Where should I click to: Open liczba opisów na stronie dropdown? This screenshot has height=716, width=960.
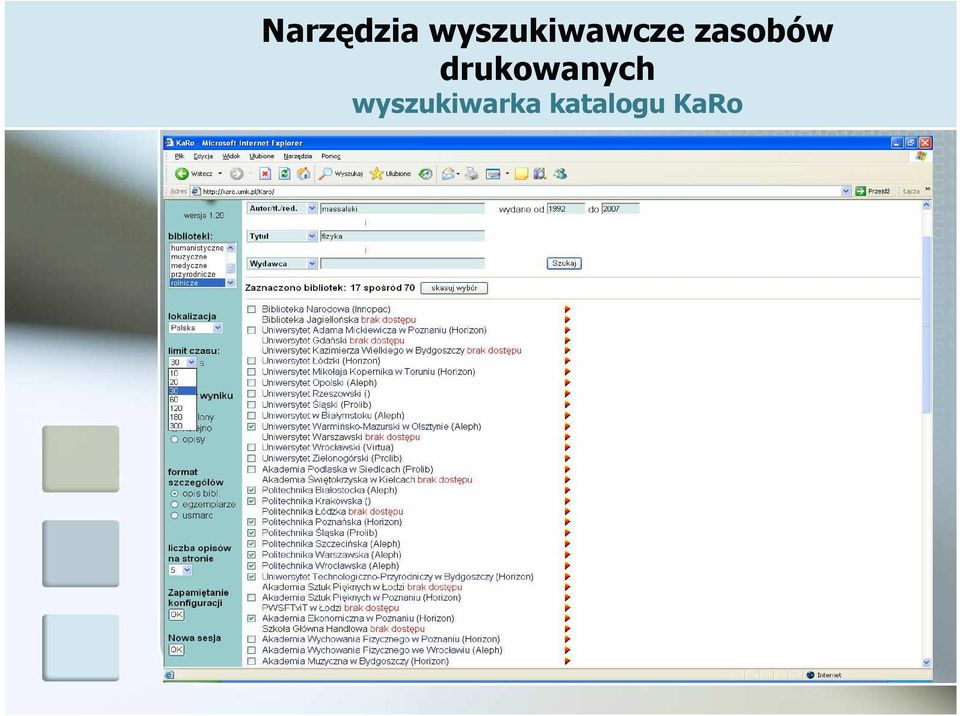[187, 570]
